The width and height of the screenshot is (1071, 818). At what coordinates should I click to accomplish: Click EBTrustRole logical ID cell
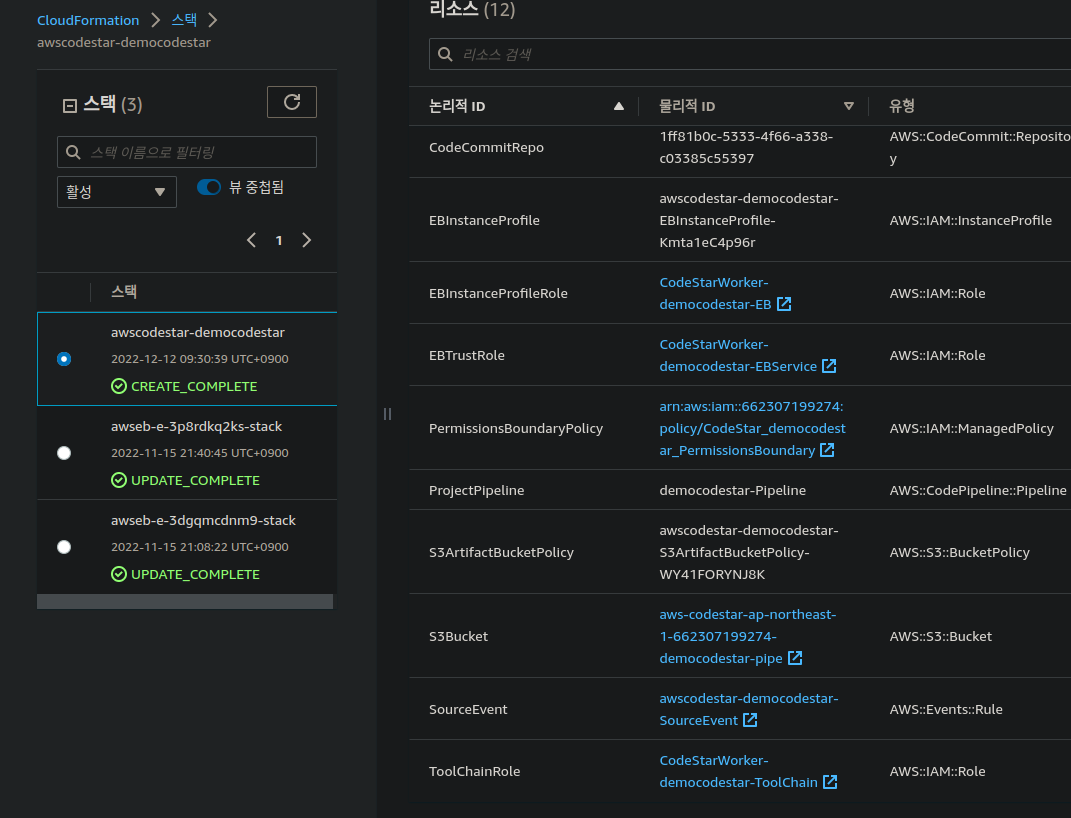(x=467, y=356)
